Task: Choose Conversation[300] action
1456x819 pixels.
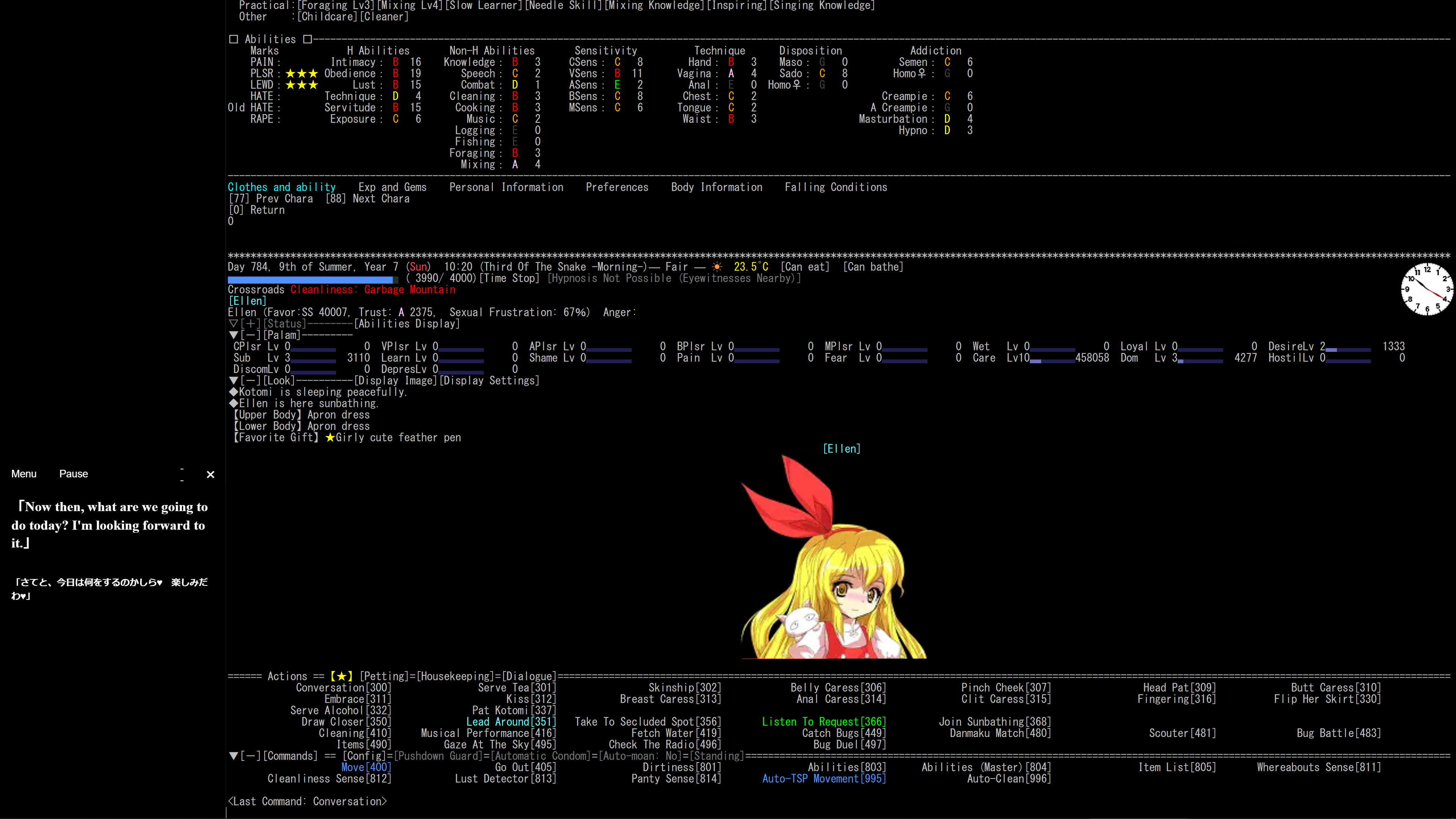Action: [x=344, y=687]
